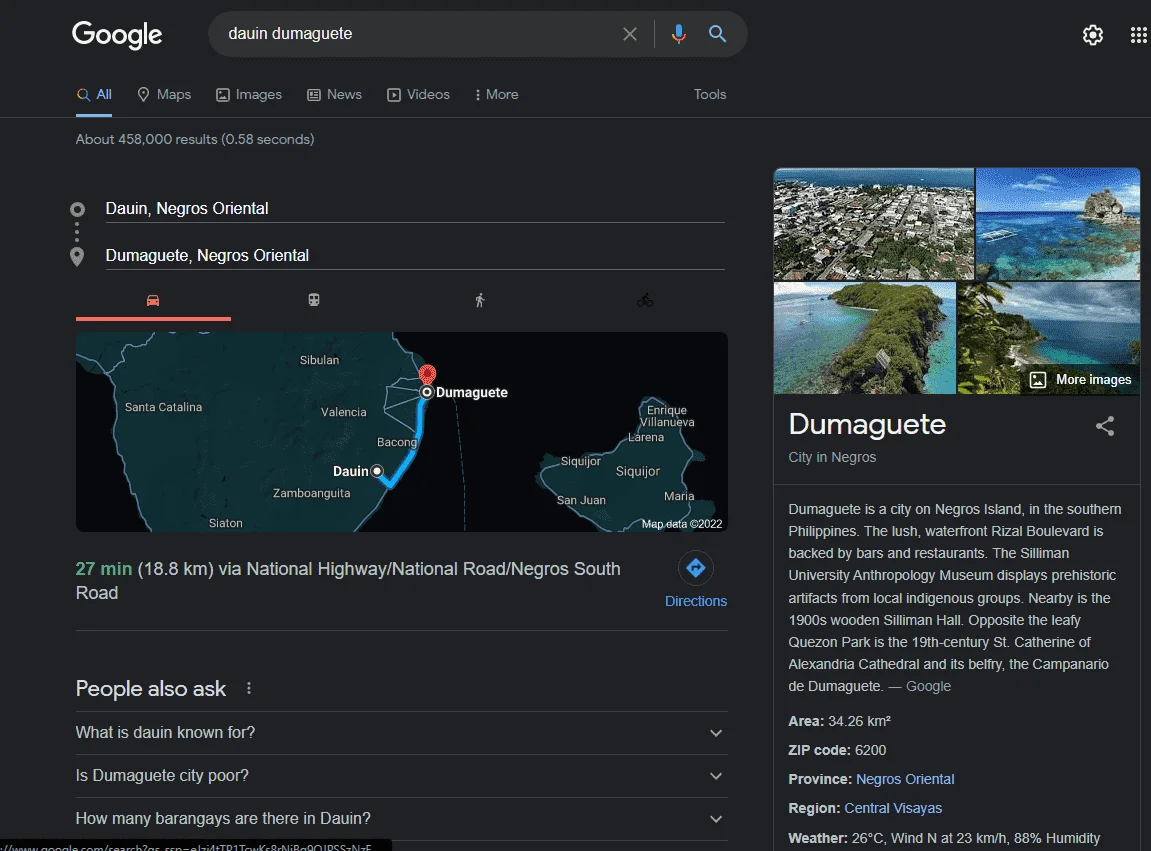Select the public transit travel mode

tap(313, 300)
